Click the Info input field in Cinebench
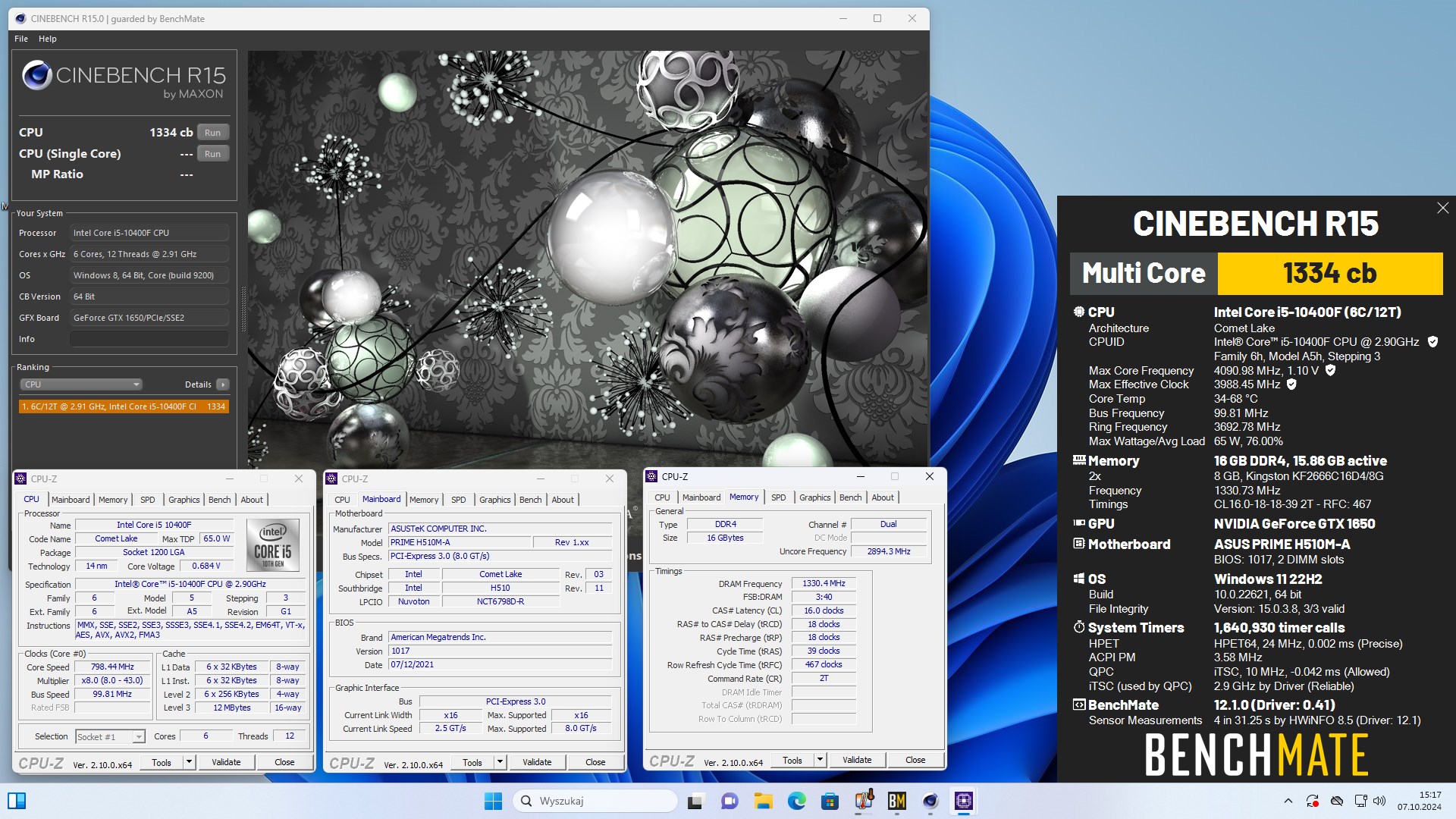The width and height of the screenshot is (1456, 819). [149, 339]
